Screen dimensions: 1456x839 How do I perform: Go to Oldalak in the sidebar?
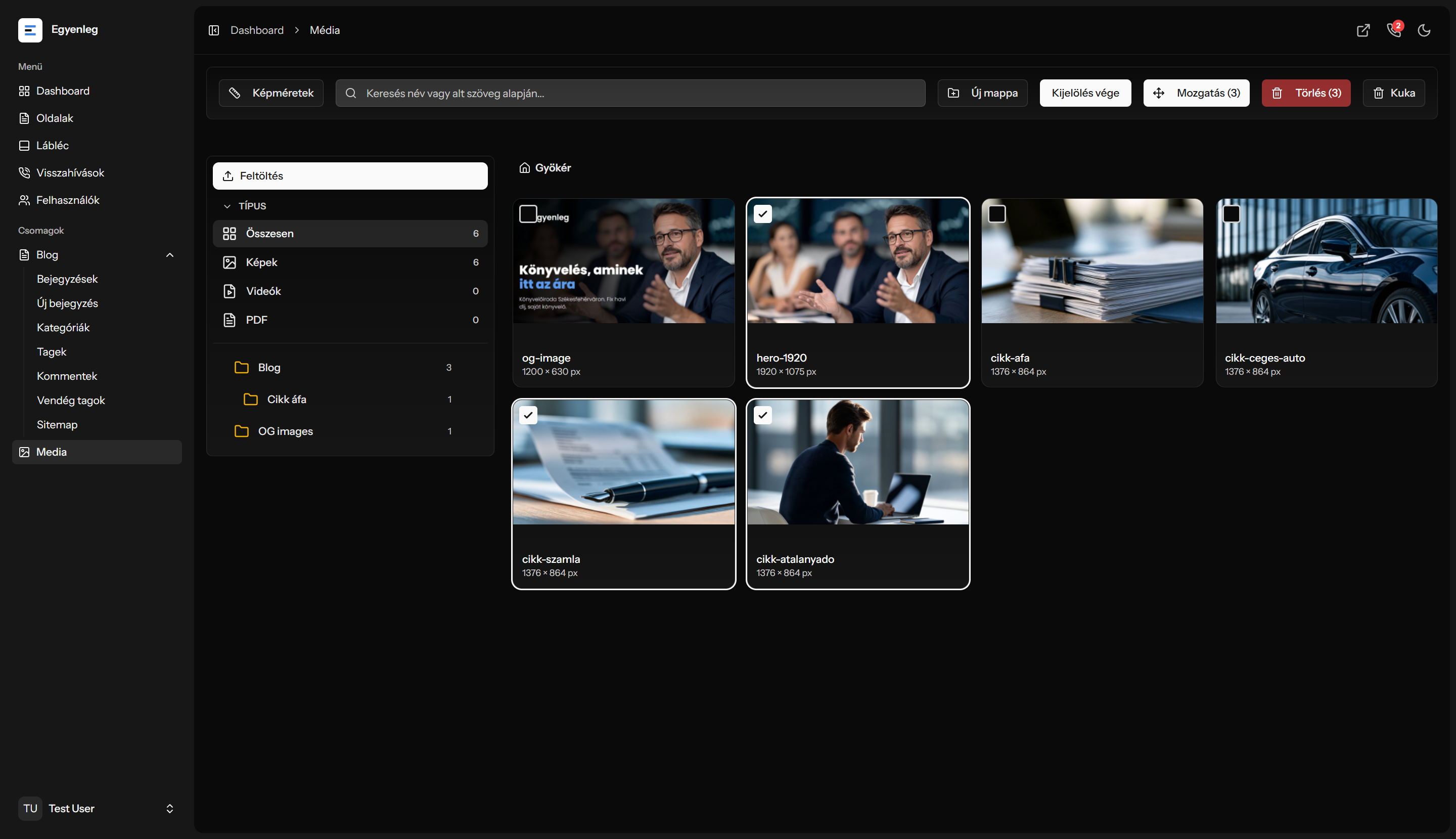[97, 118]
